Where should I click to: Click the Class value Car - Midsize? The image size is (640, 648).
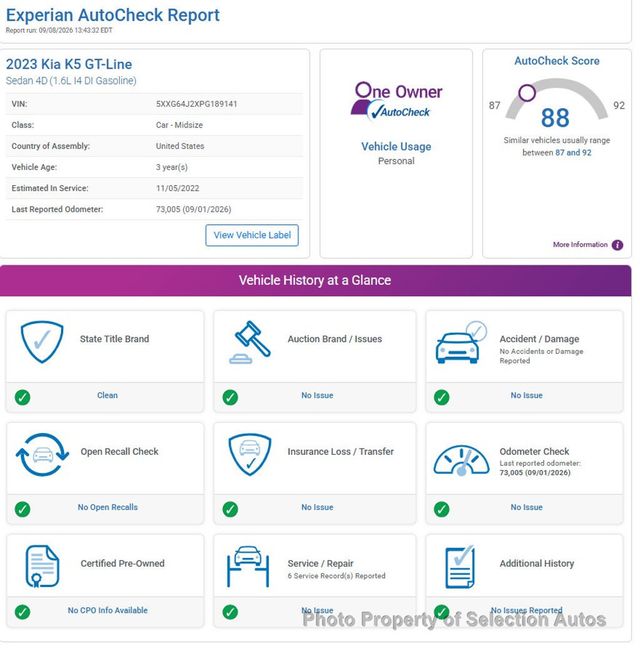(x=179, y=125)
